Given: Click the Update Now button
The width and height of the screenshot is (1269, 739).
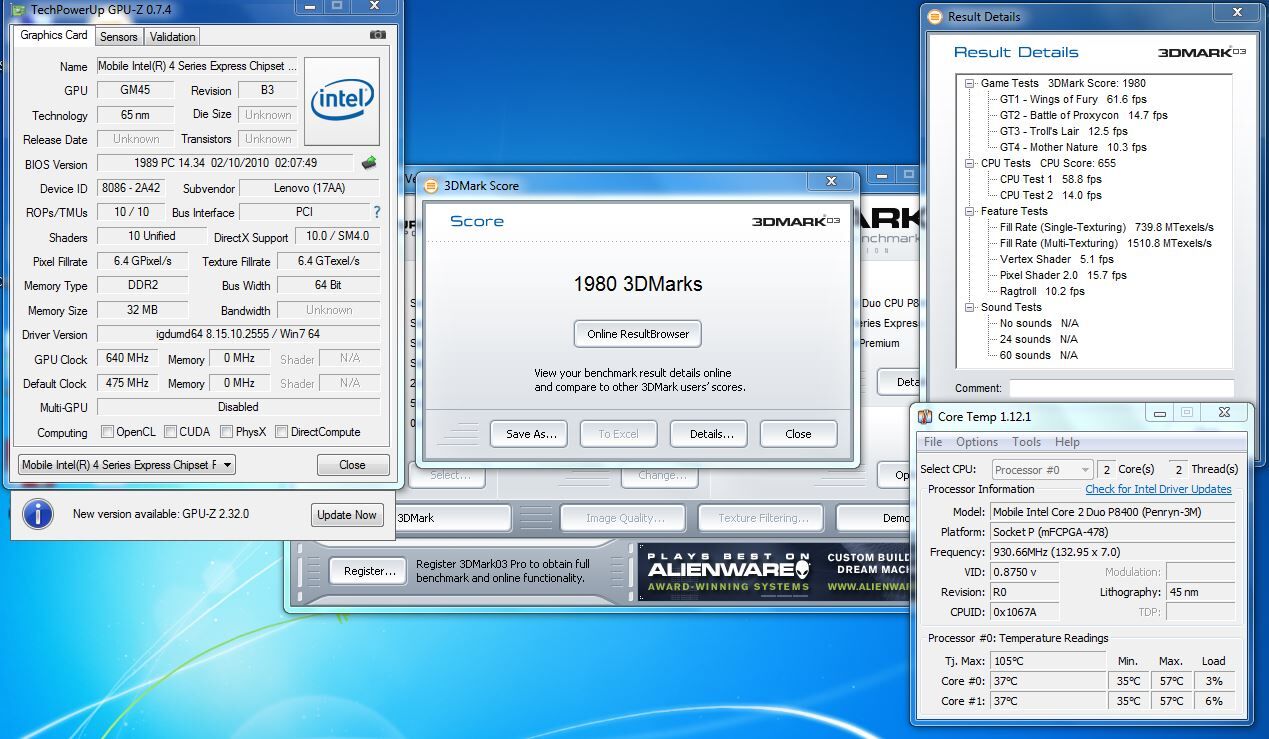Looking at the screenshot, I should point(346,515).
